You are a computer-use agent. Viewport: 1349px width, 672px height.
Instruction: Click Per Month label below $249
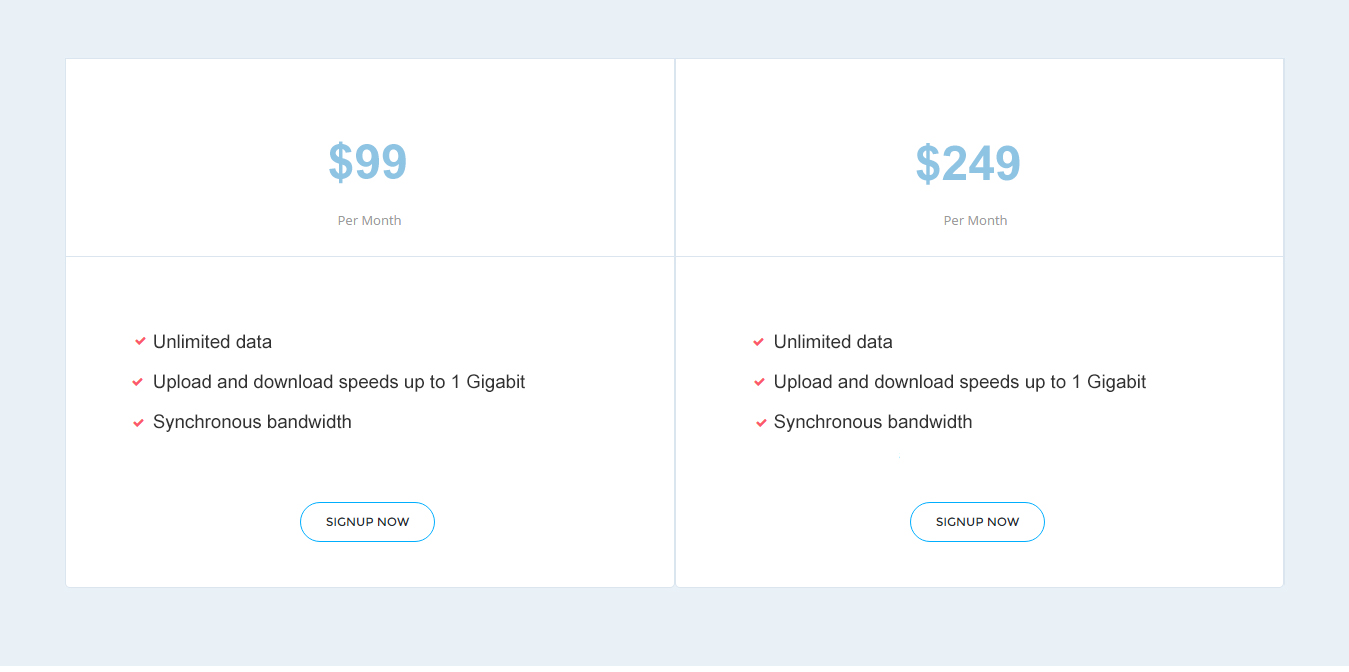tap(975, 221)
